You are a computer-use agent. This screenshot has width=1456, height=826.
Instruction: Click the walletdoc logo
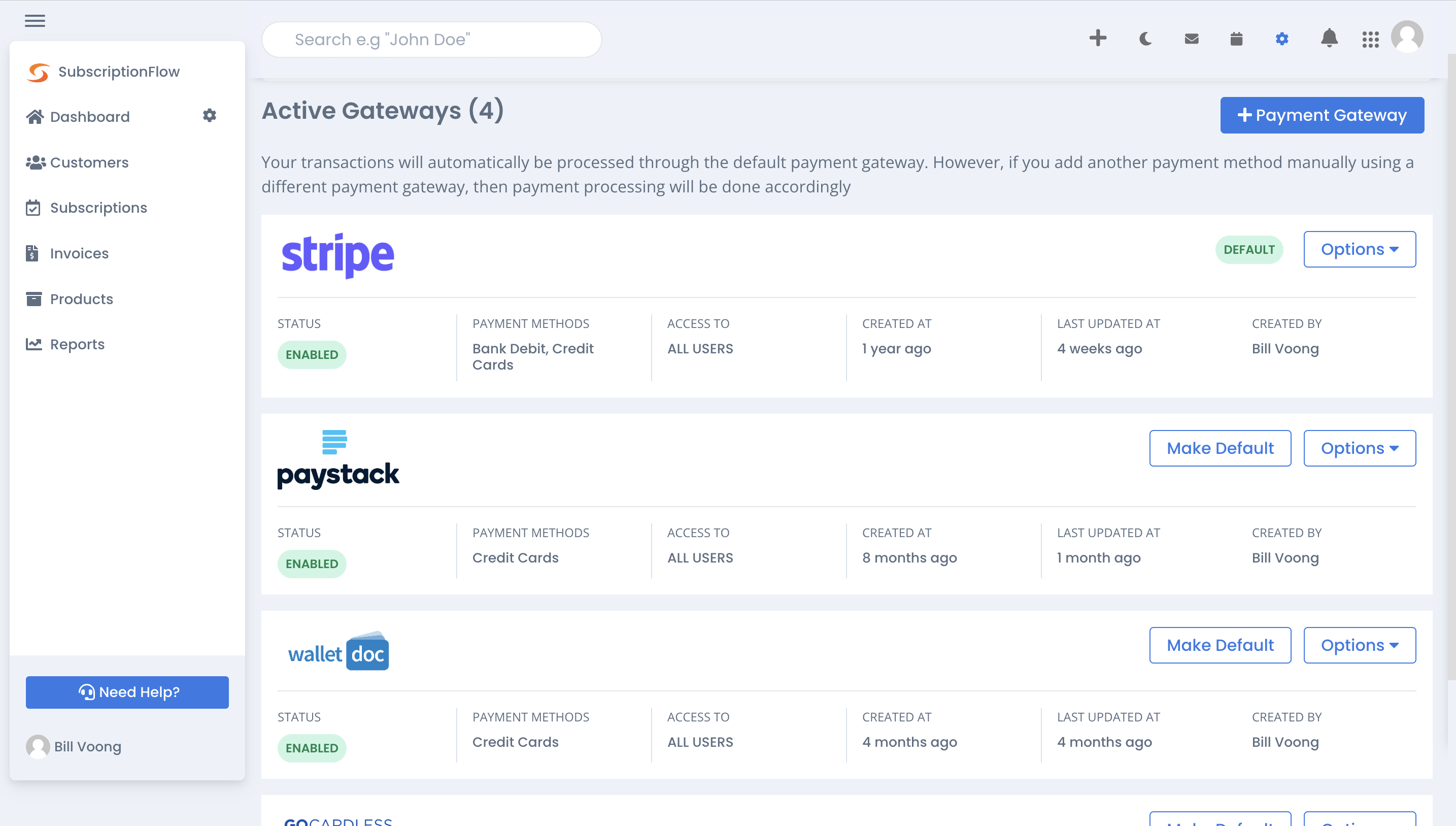tap(338, 651)
